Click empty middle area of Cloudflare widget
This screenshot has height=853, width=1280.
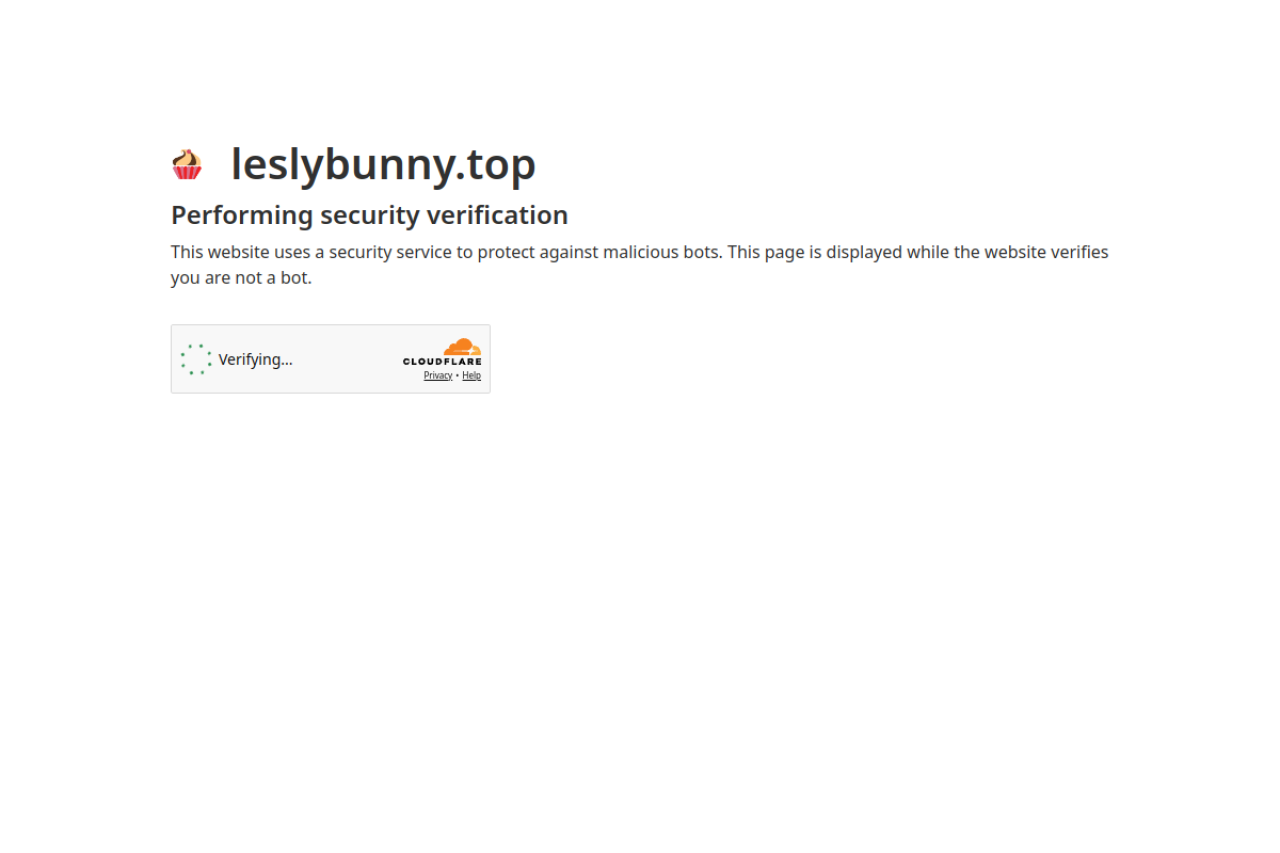pos(345,359)
